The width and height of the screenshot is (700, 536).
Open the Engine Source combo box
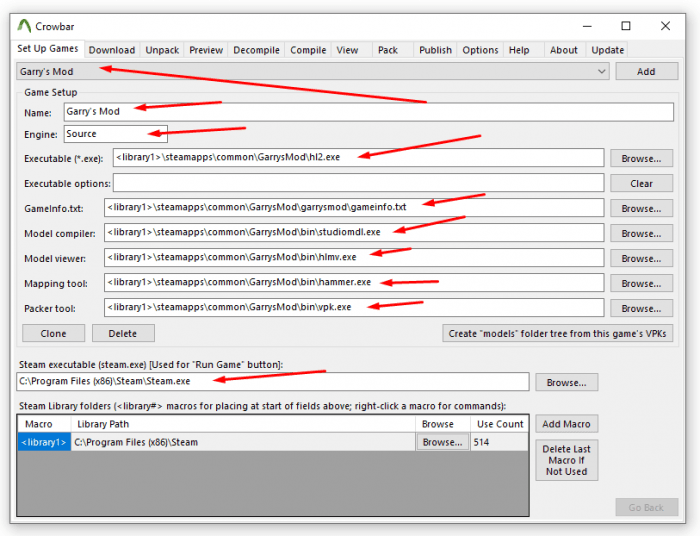[116, 134]
